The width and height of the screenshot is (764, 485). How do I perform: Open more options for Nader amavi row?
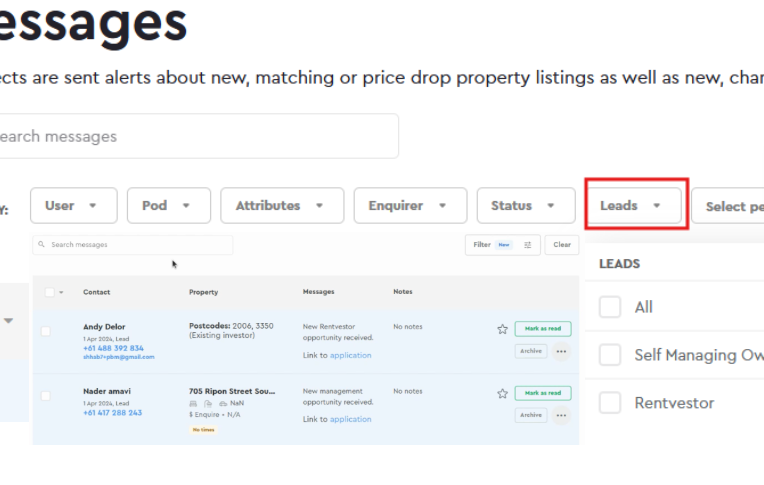click(x=561, y=416)
